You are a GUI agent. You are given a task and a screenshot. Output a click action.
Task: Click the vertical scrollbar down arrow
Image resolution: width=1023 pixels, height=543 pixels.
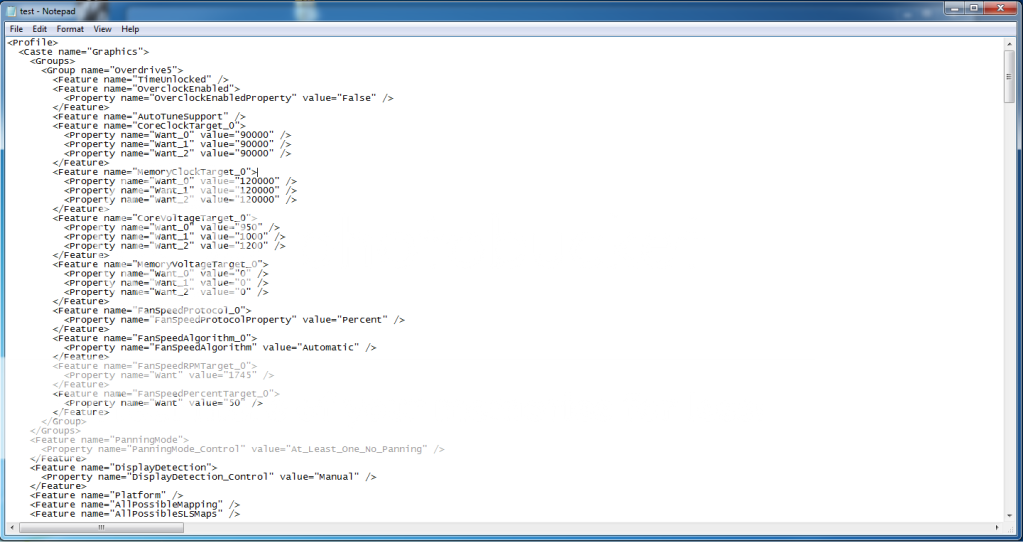[x=1010, y=516]
